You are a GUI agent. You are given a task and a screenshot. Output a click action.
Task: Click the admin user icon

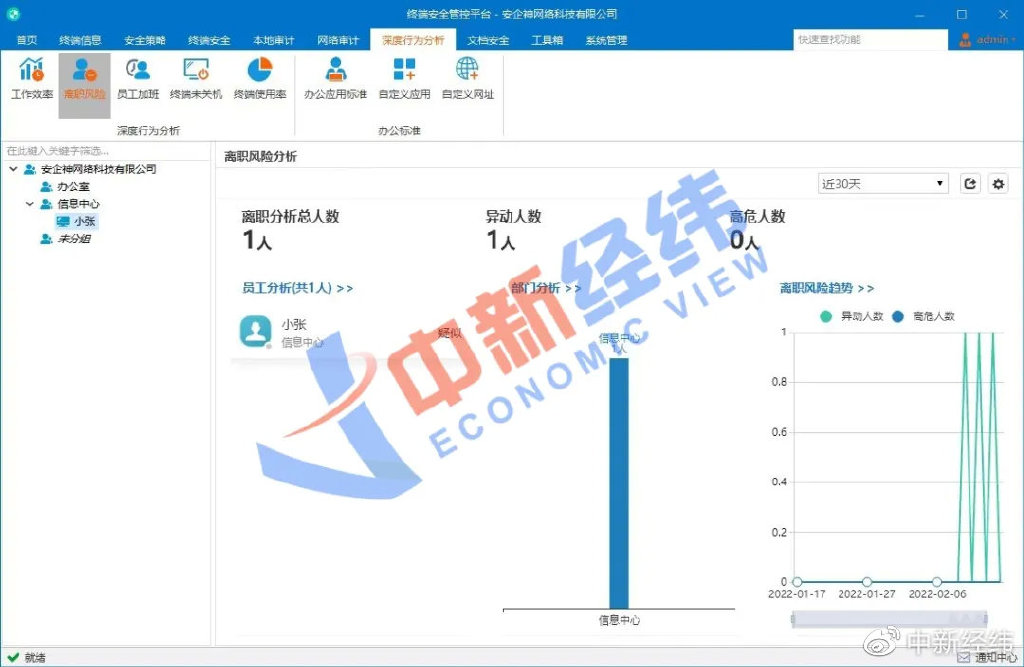click(x=965, y=40)
